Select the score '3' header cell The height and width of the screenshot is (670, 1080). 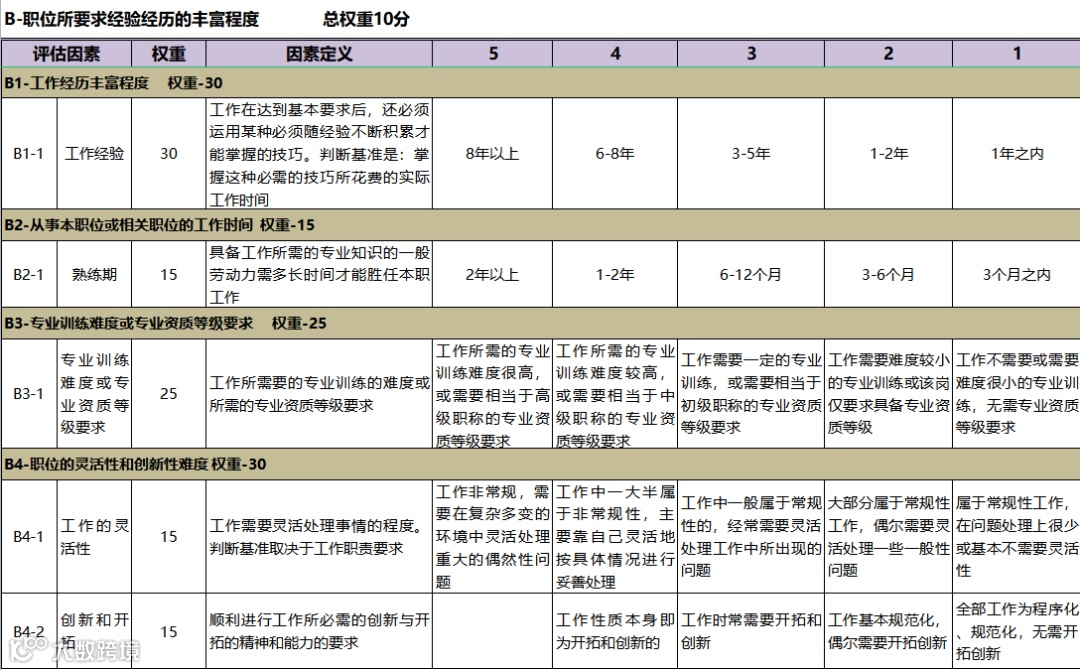[751, 54]
